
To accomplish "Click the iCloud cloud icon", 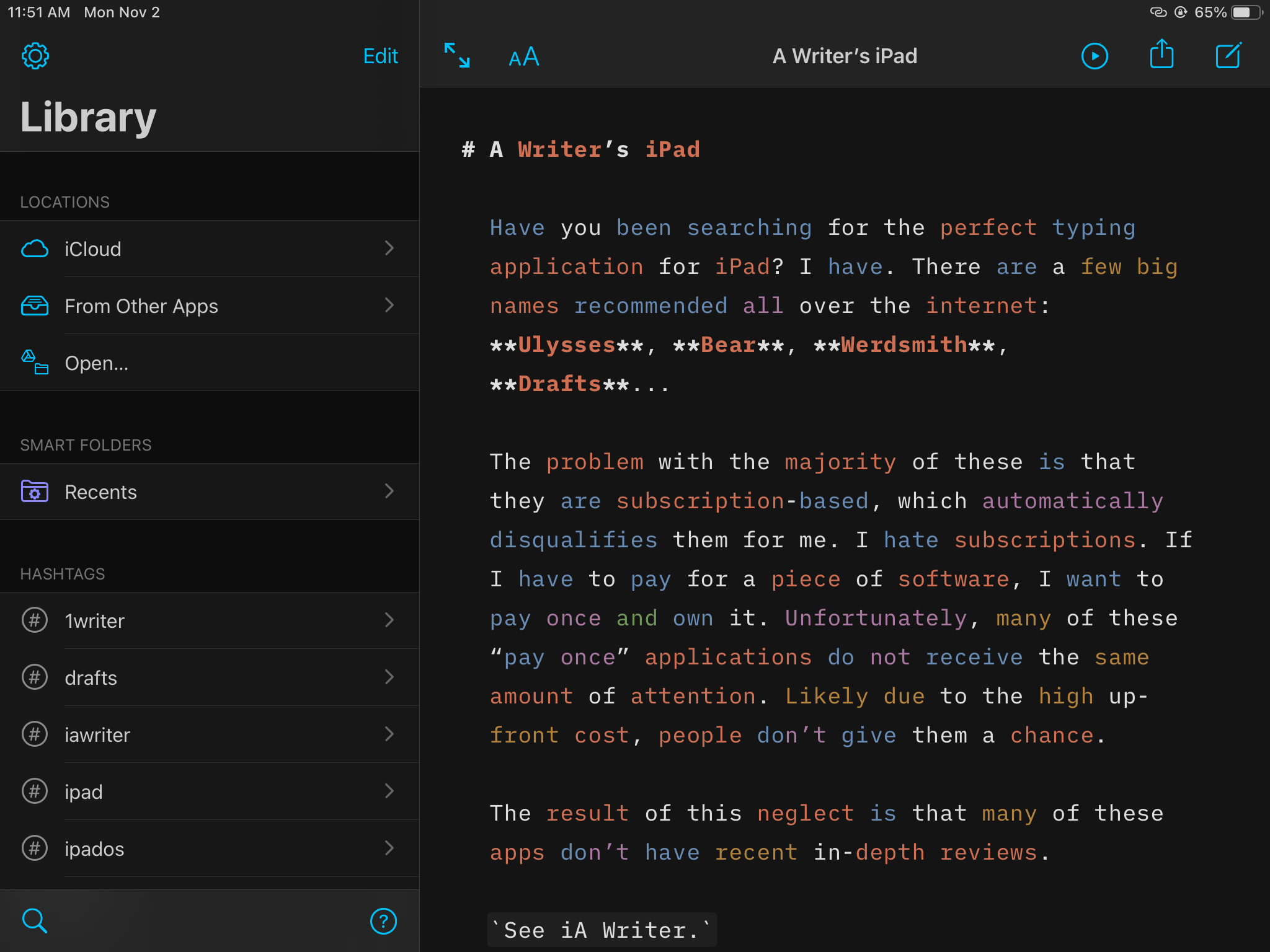I will (x=35, y=249).
